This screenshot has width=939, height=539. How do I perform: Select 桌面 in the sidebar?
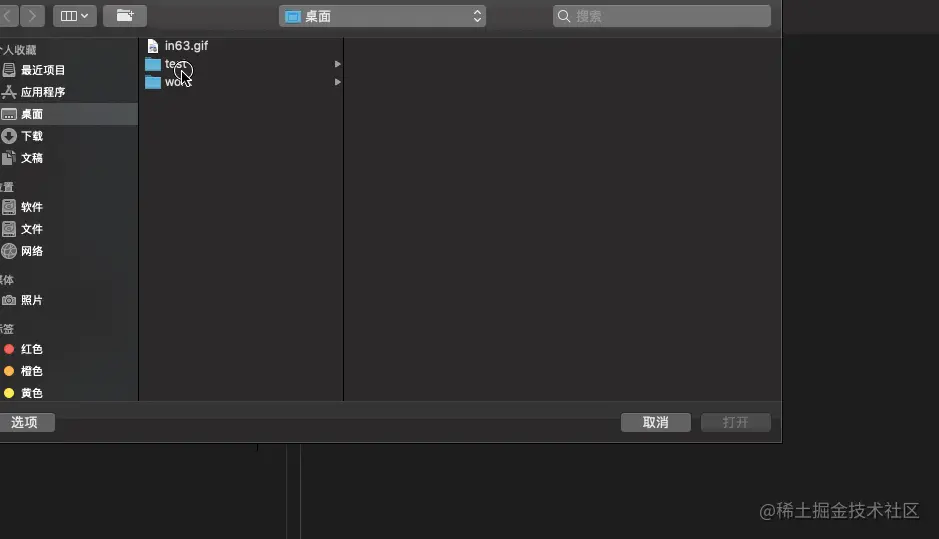pos(67,114)
